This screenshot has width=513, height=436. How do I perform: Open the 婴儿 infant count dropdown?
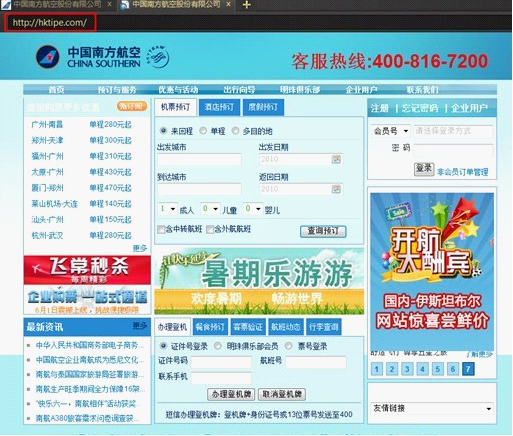(x=252, y=209)
